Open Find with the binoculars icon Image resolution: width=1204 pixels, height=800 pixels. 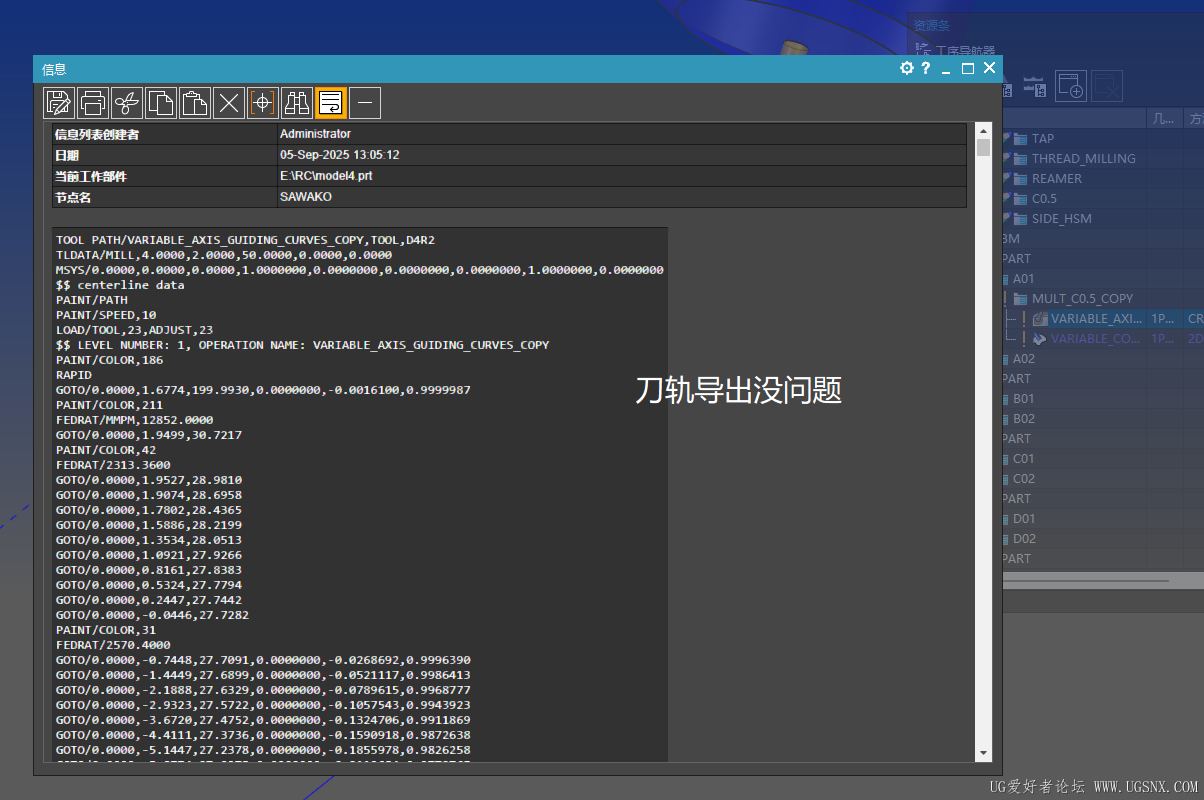point(297,102)
